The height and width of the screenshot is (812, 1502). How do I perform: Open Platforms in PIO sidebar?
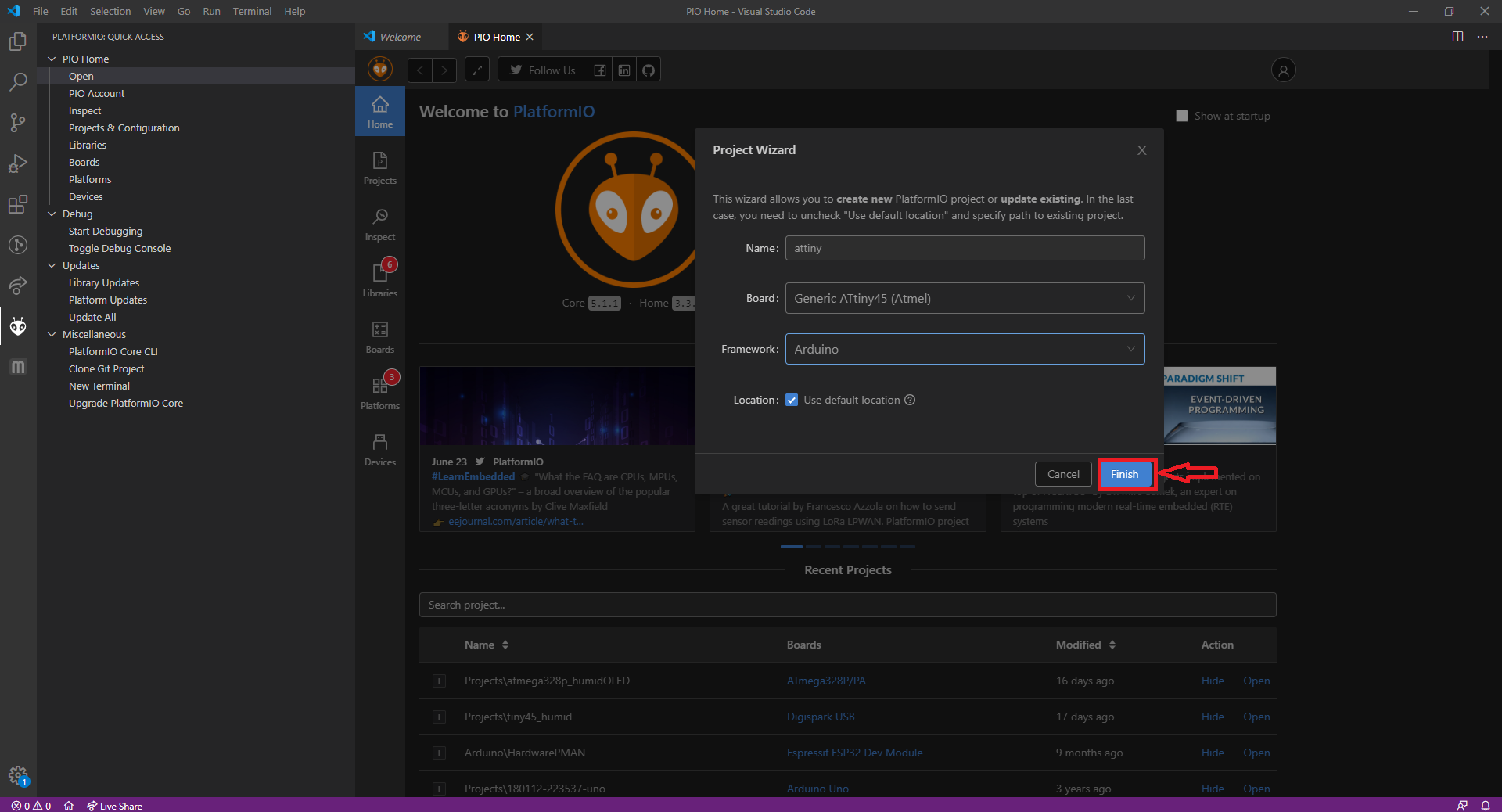coord(380,393)
